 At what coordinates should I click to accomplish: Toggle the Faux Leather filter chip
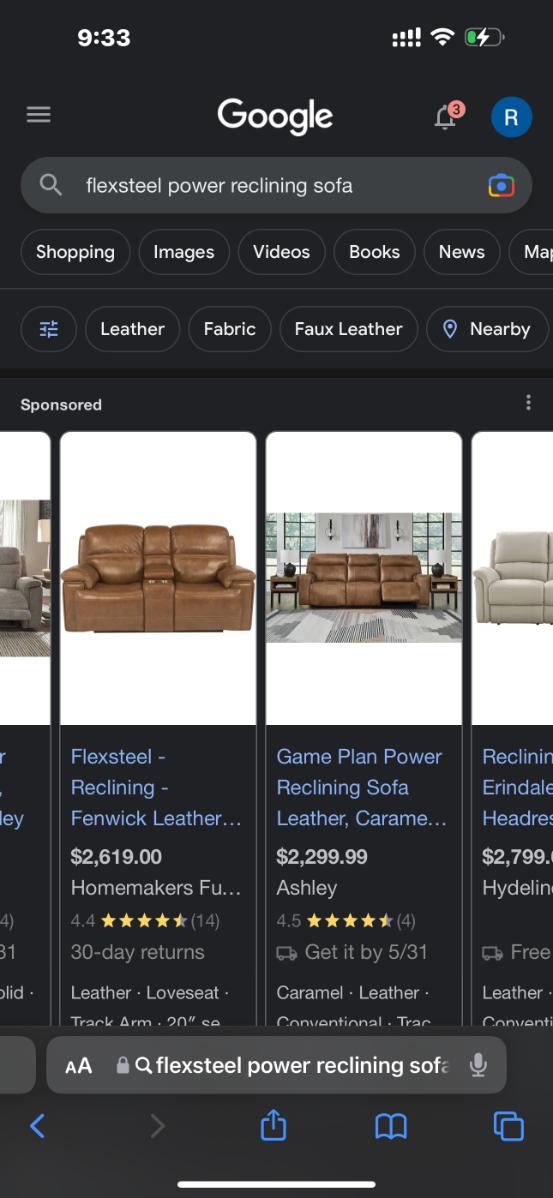tap(348, 329)
